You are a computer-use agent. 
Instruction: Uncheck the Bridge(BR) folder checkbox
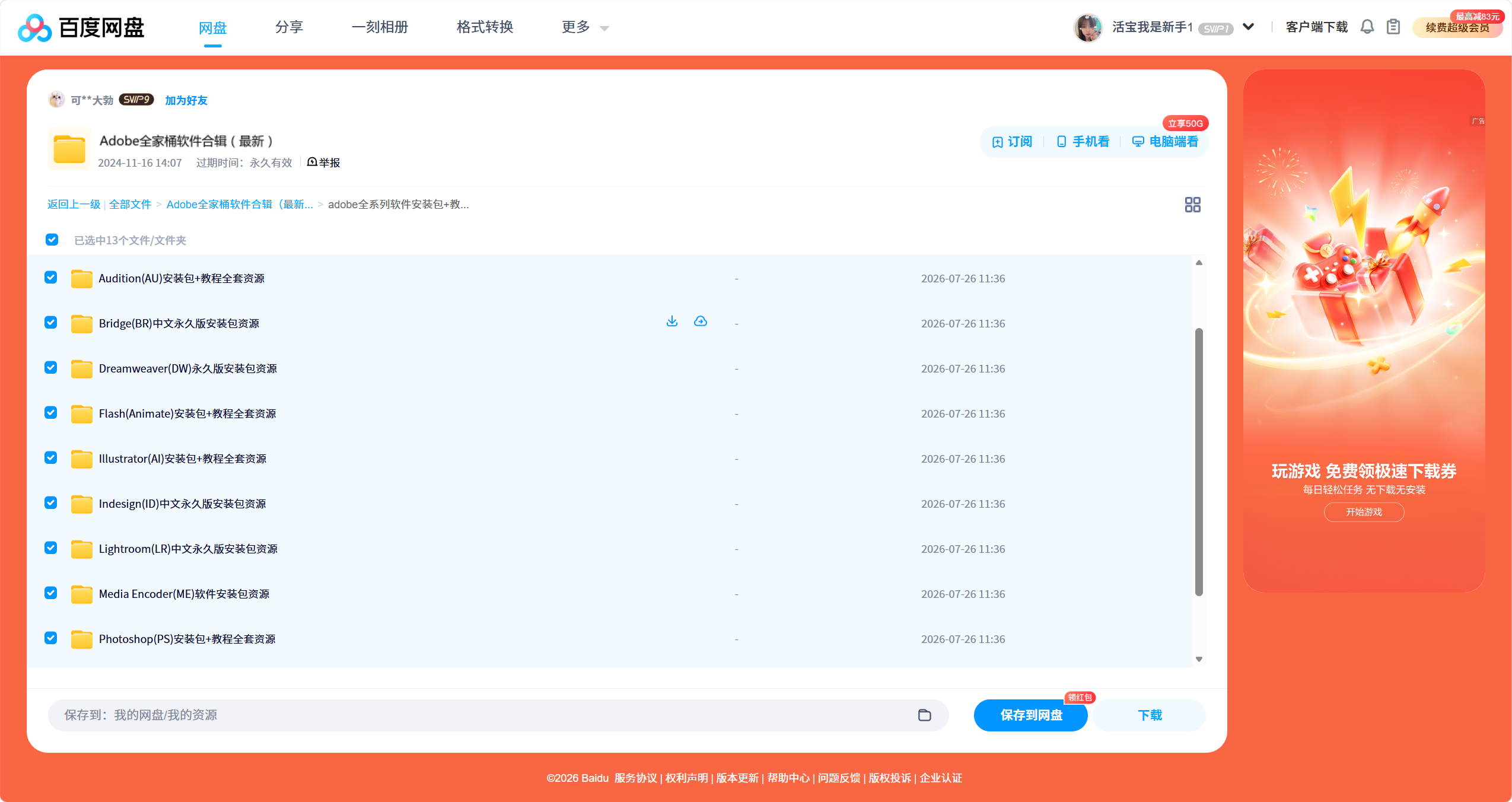point(51,323)
